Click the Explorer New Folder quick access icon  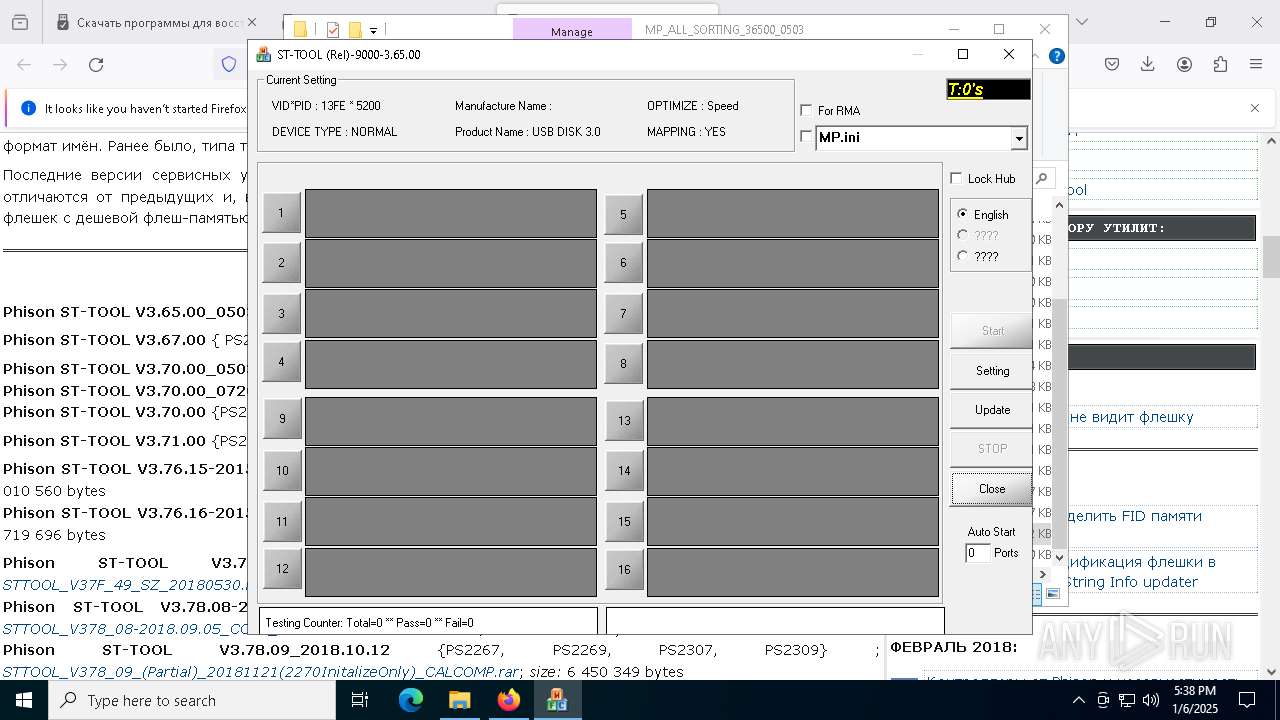tap(354, 30)
